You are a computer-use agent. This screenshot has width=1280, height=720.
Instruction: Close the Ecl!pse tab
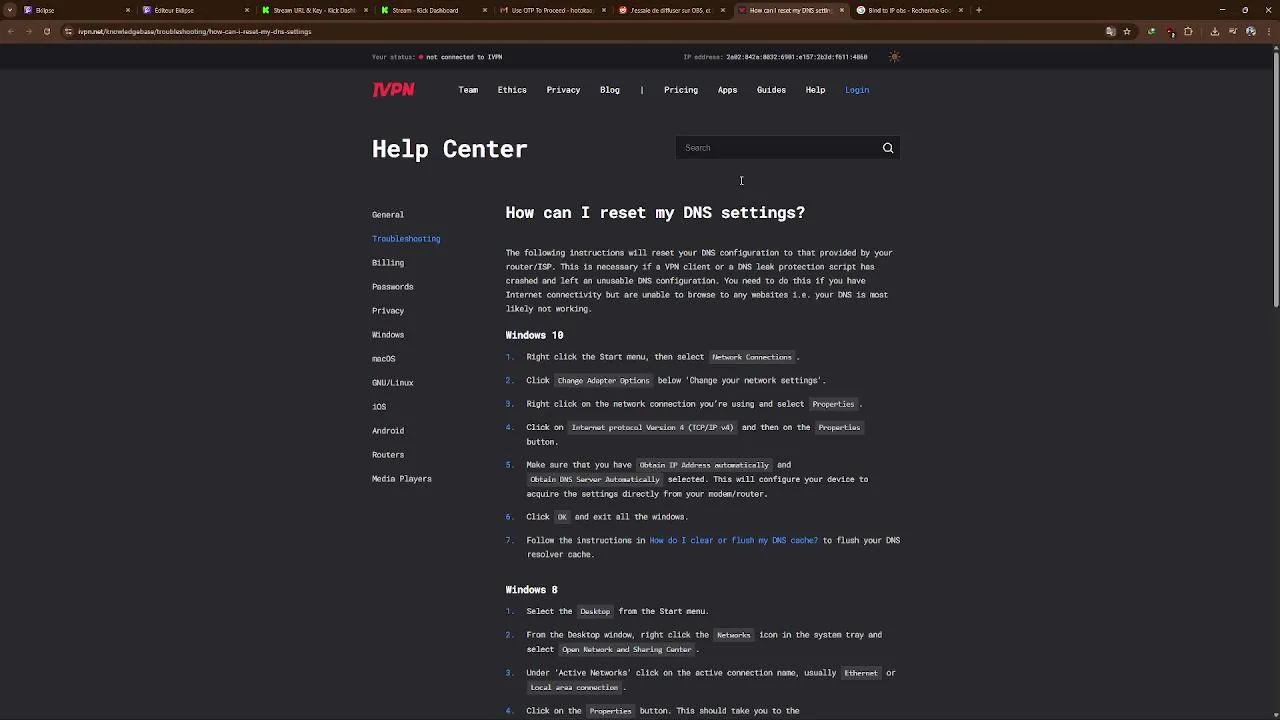tap(128, 10)
